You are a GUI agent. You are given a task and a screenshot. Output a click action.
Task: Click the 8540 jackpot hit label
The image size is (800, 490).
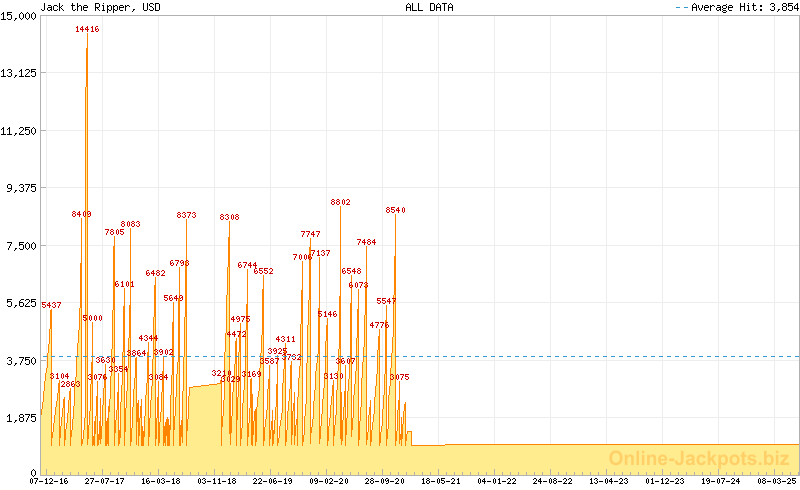[x=395, y=210]
